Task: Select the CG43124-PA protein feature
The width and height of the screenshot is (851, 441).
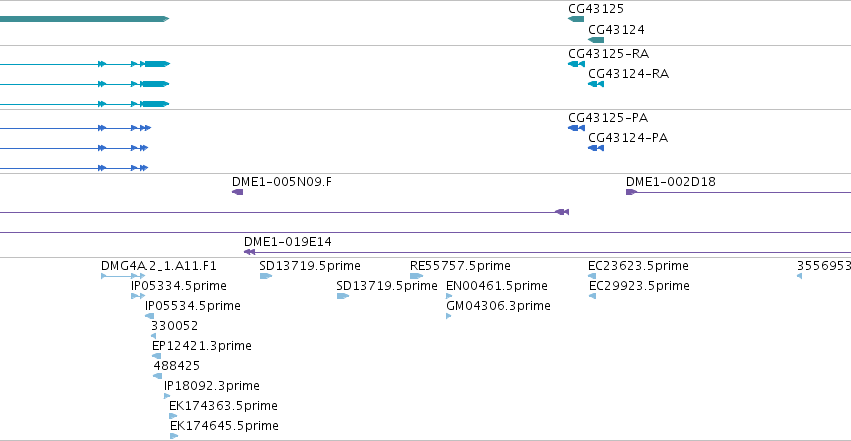Action: pos(596,148)
